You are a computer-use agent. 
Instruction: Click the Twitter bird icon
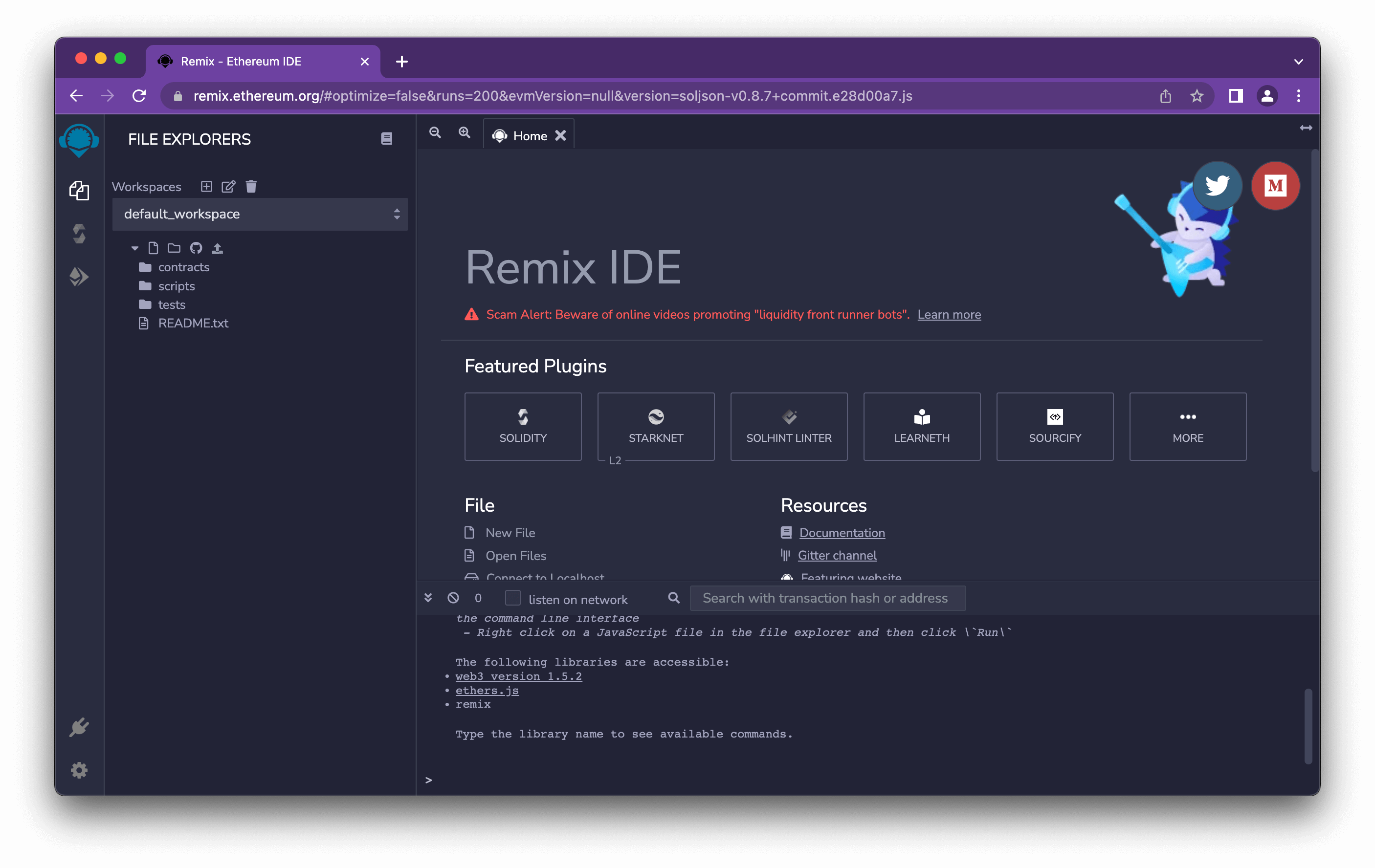point(1217,185)
